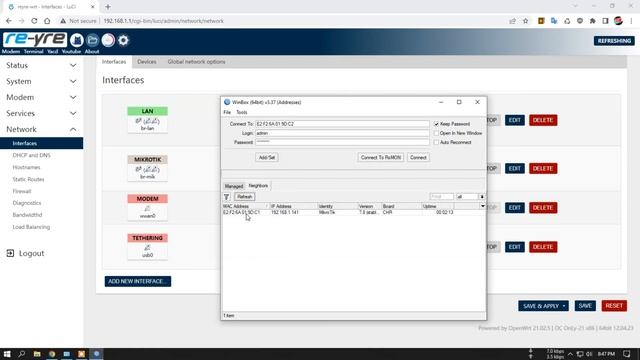Open the Windows Start menu
The height and width of the screenshot is (360, 640).
7,354
